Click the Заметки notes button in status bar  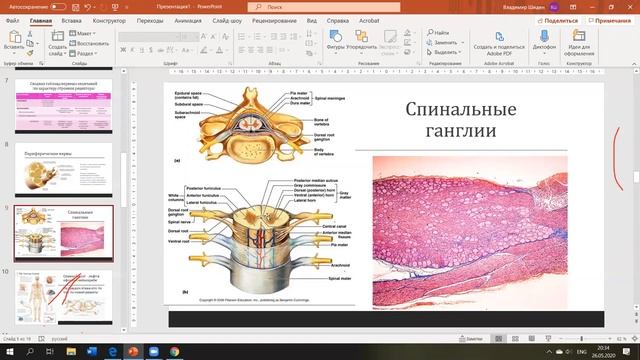click(x=471, y=339)
